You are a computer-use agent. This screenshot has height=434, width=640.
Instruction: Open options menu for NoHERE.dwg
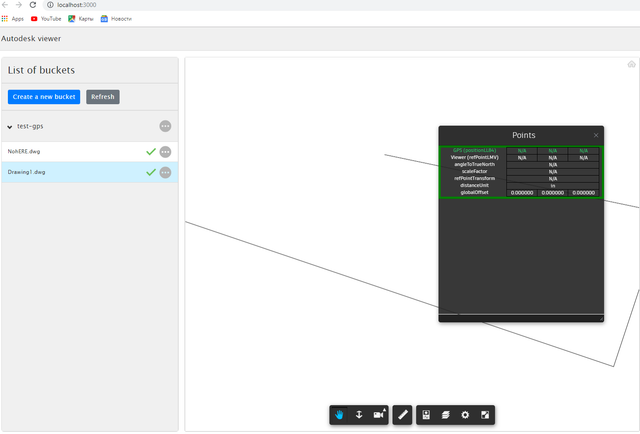tap(165, 152)
